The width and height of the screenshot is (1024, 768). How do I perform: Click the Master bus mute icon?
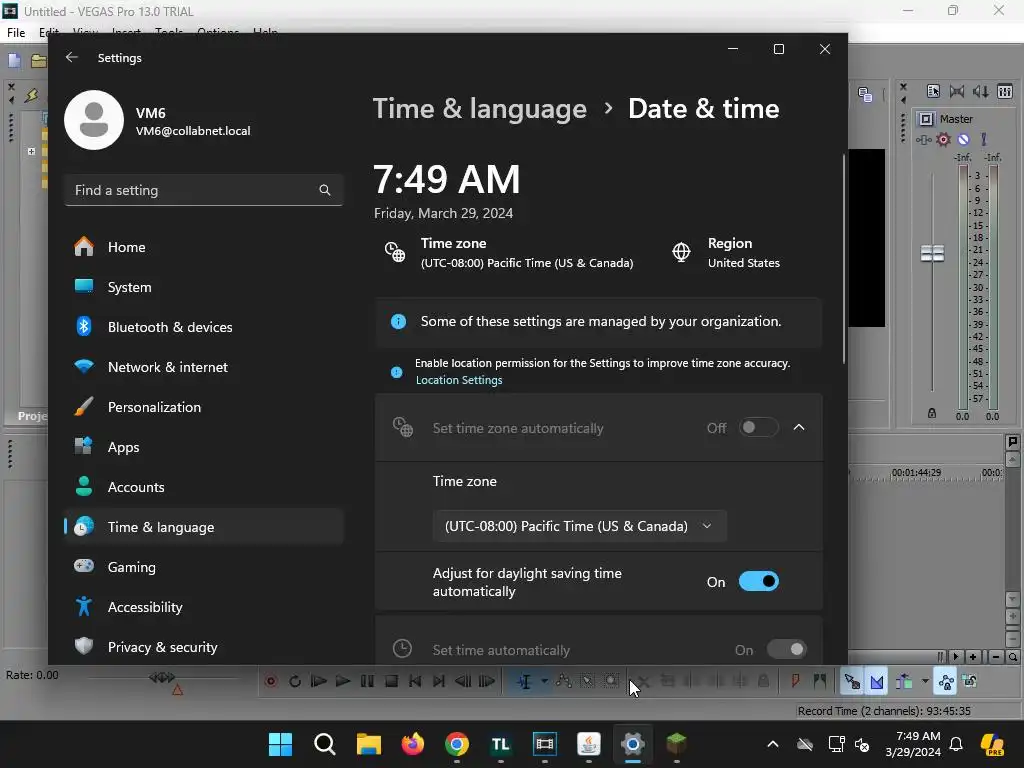[x=963, y=139]
